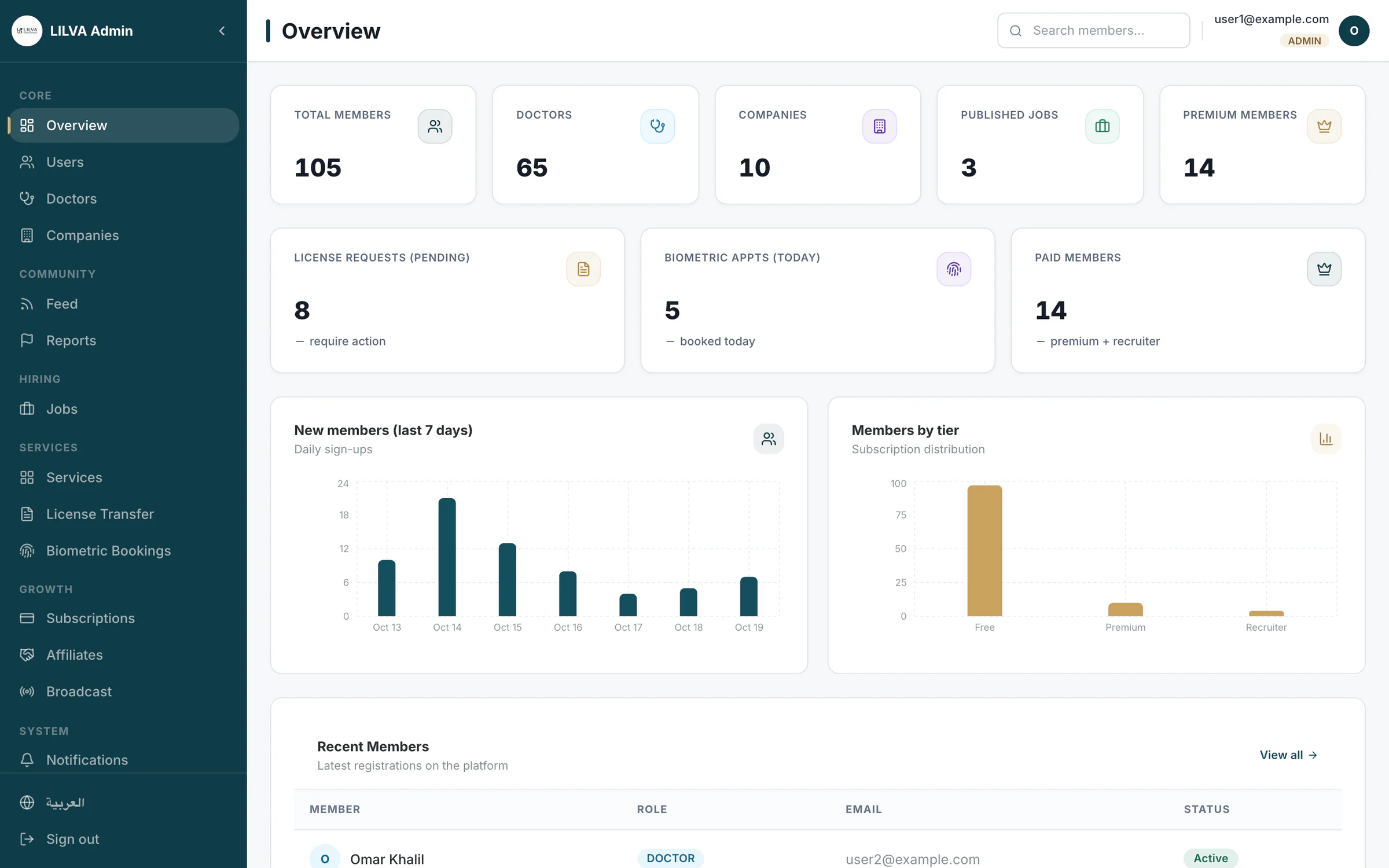Open Notifications in sidebar
1389x868 pixels.
click(x=123, y=760)
